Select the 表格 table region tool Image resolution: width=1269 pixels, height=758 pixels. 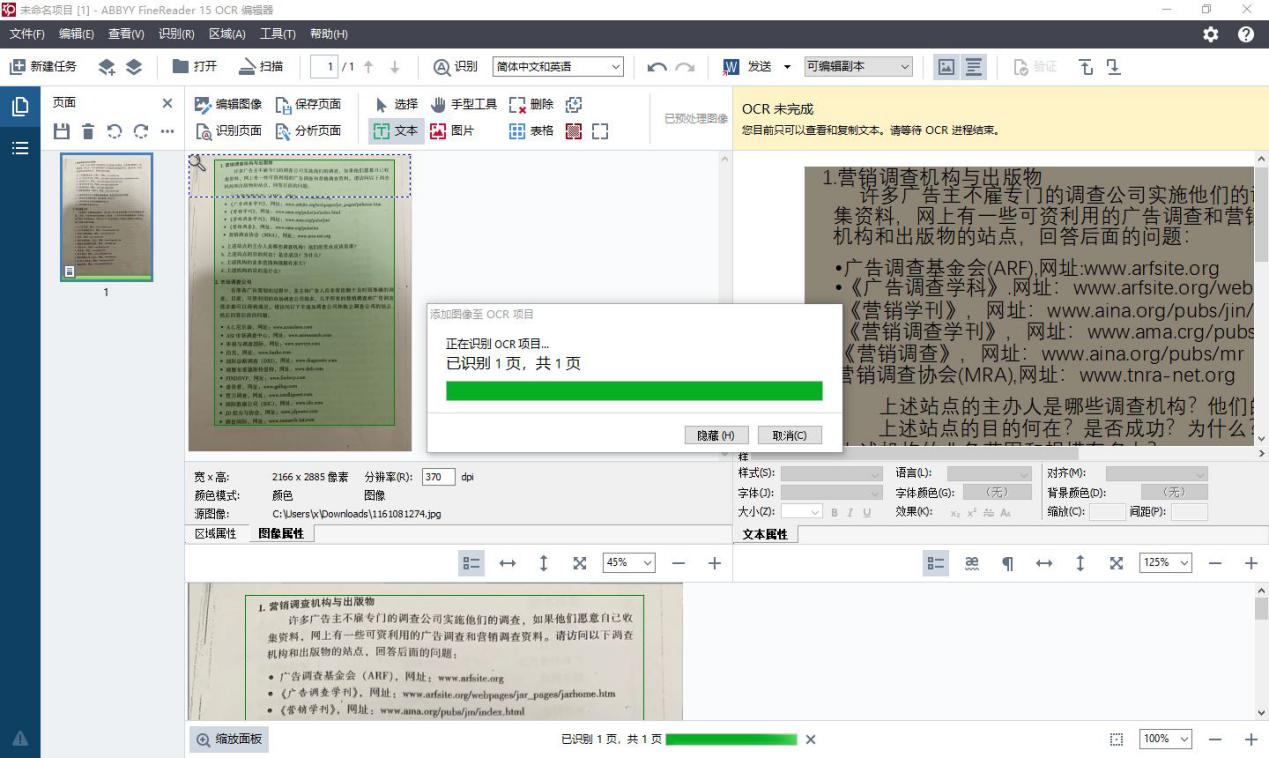(x=531, y=130)
